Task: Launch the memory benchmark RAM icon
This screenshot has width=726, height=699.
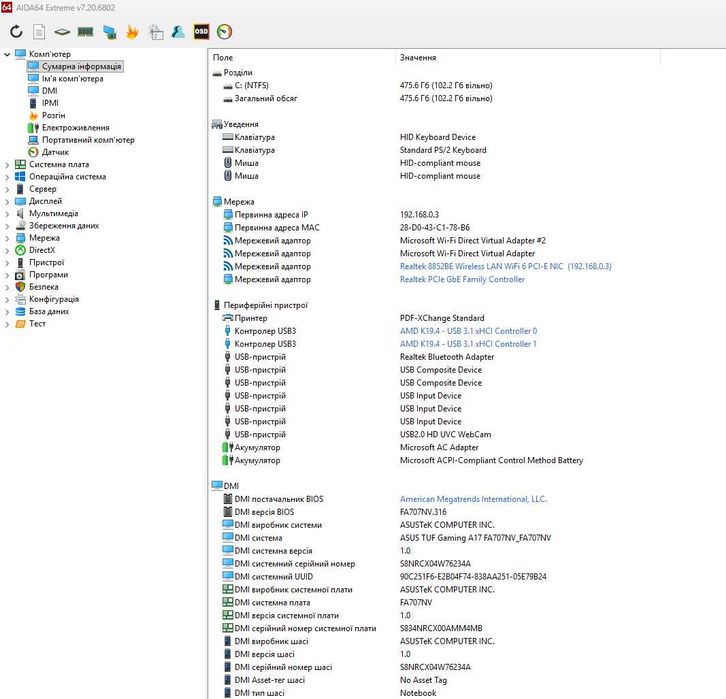Action: [85, 32]
